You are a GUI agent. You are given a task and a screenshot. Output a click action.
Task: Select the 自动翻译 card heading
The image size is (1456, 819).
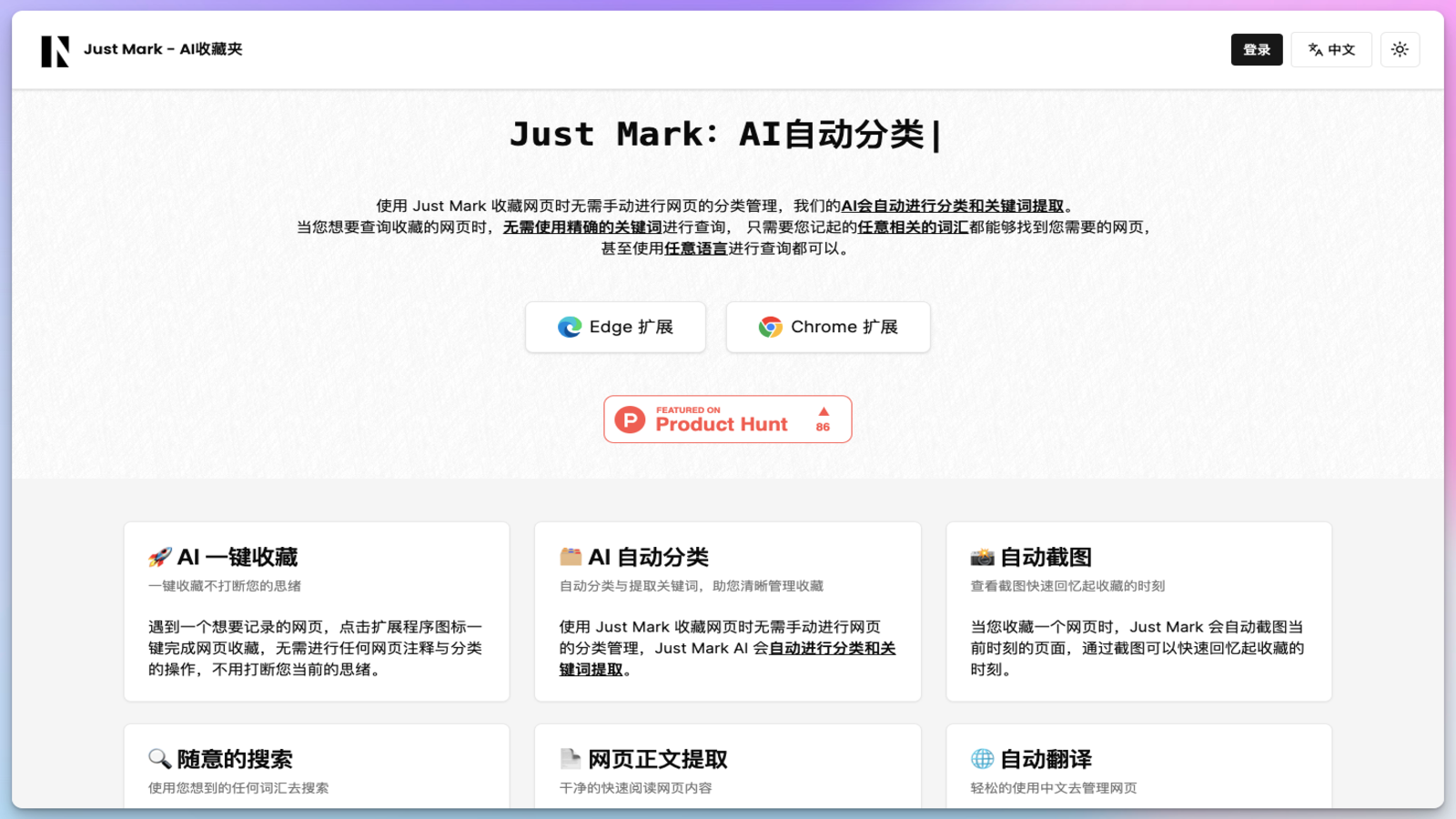coord(1046,759)
